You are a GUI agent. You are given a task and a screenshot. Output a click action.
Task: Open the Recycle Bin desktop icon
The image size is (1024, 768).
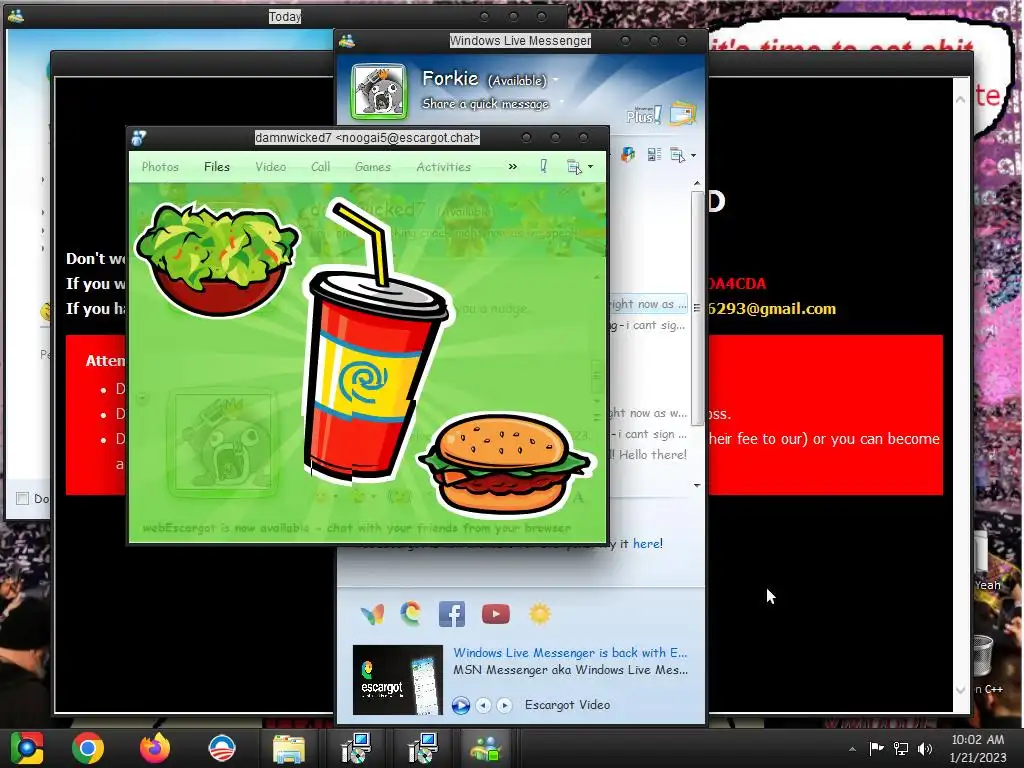click(982, 656)
